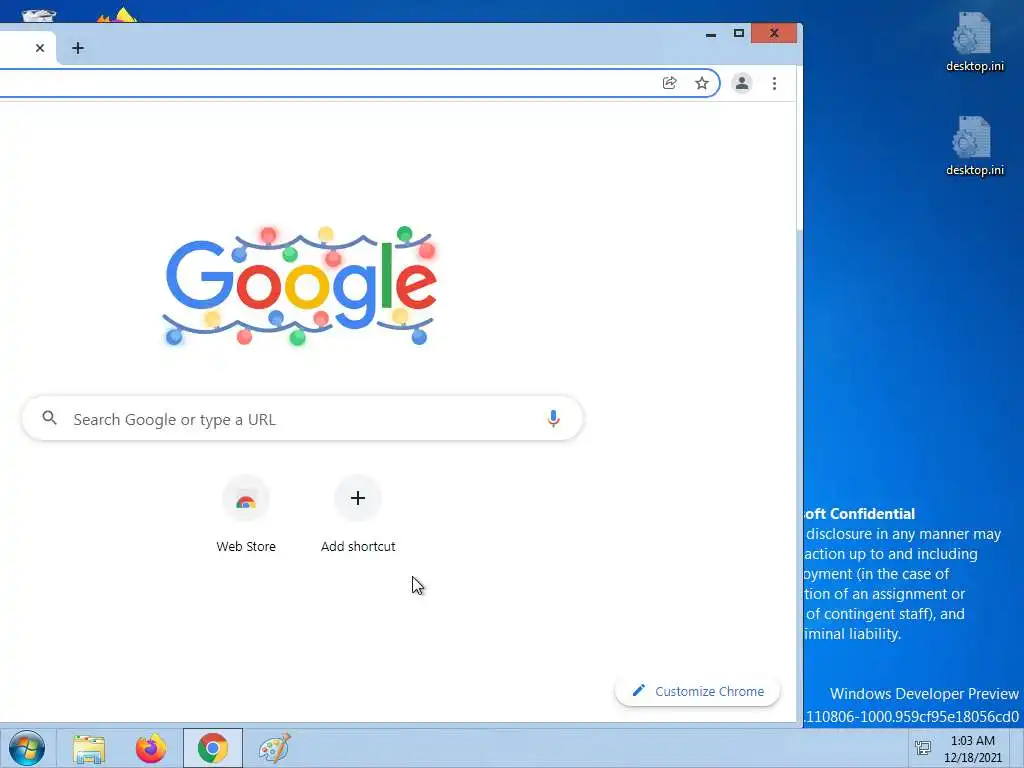Click the taskbar clock showing 1:03 AM
This screenshot has width=1024, height=768.
click(972, 749)
